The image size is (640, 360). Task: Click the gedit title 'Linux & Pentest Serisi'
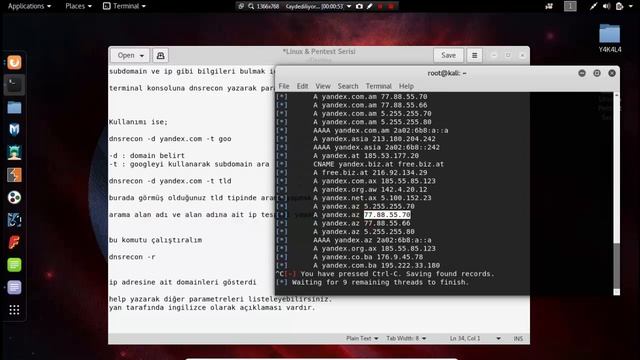[319, 51]
